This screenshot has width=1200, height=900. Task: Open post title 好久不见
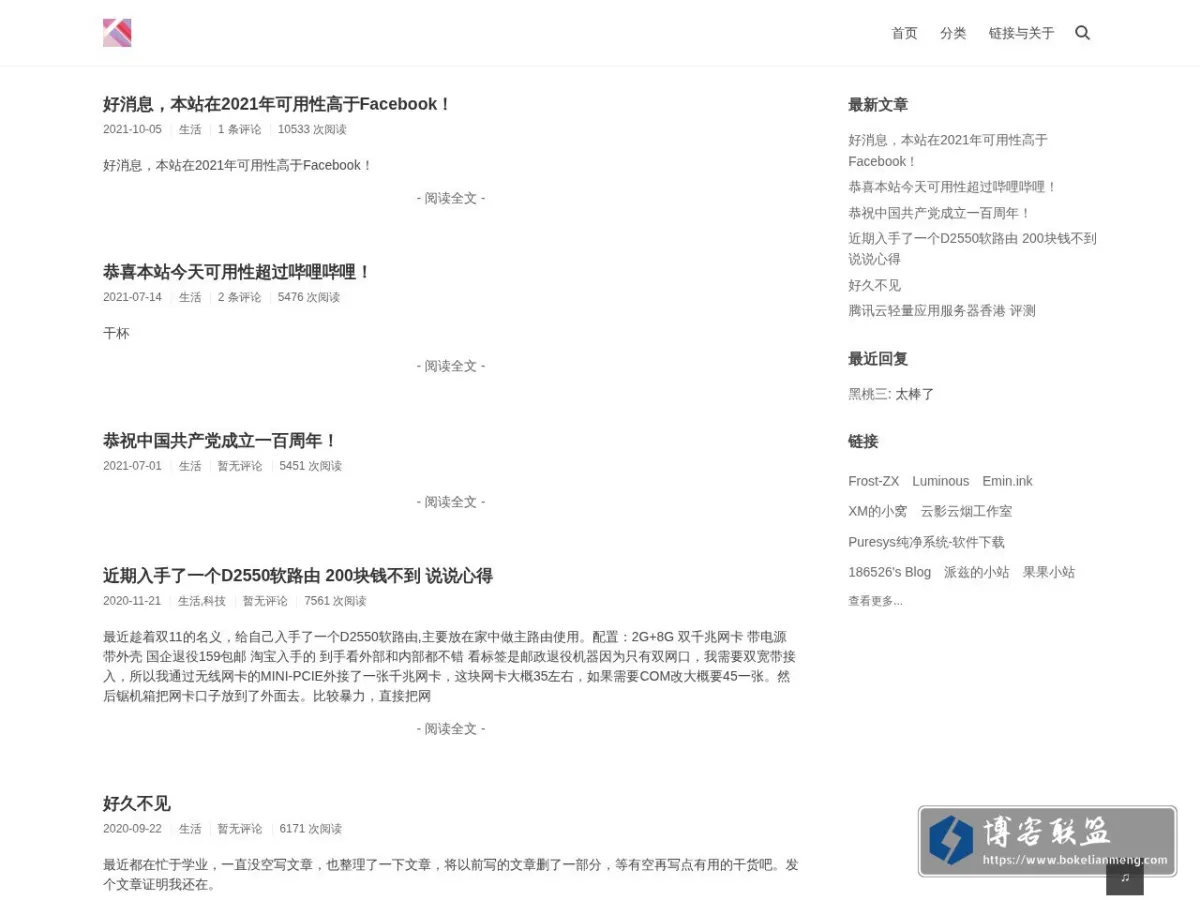[137, 804]
